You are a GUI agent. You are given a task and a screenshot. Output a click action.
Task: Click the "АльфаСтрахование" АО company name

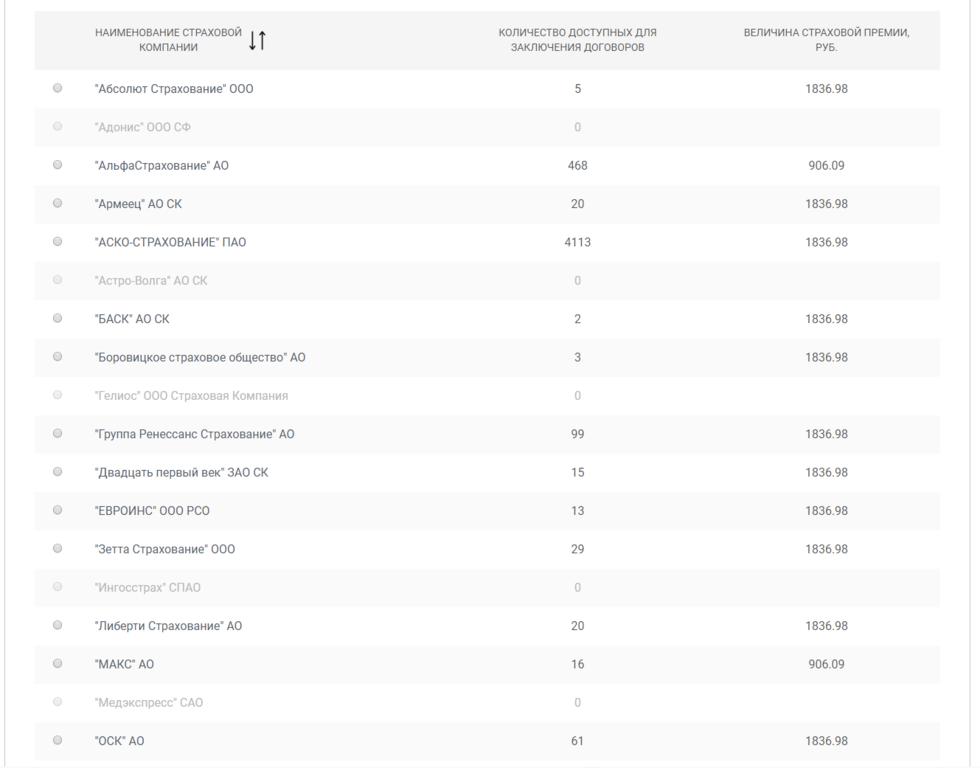coord(162,166)
